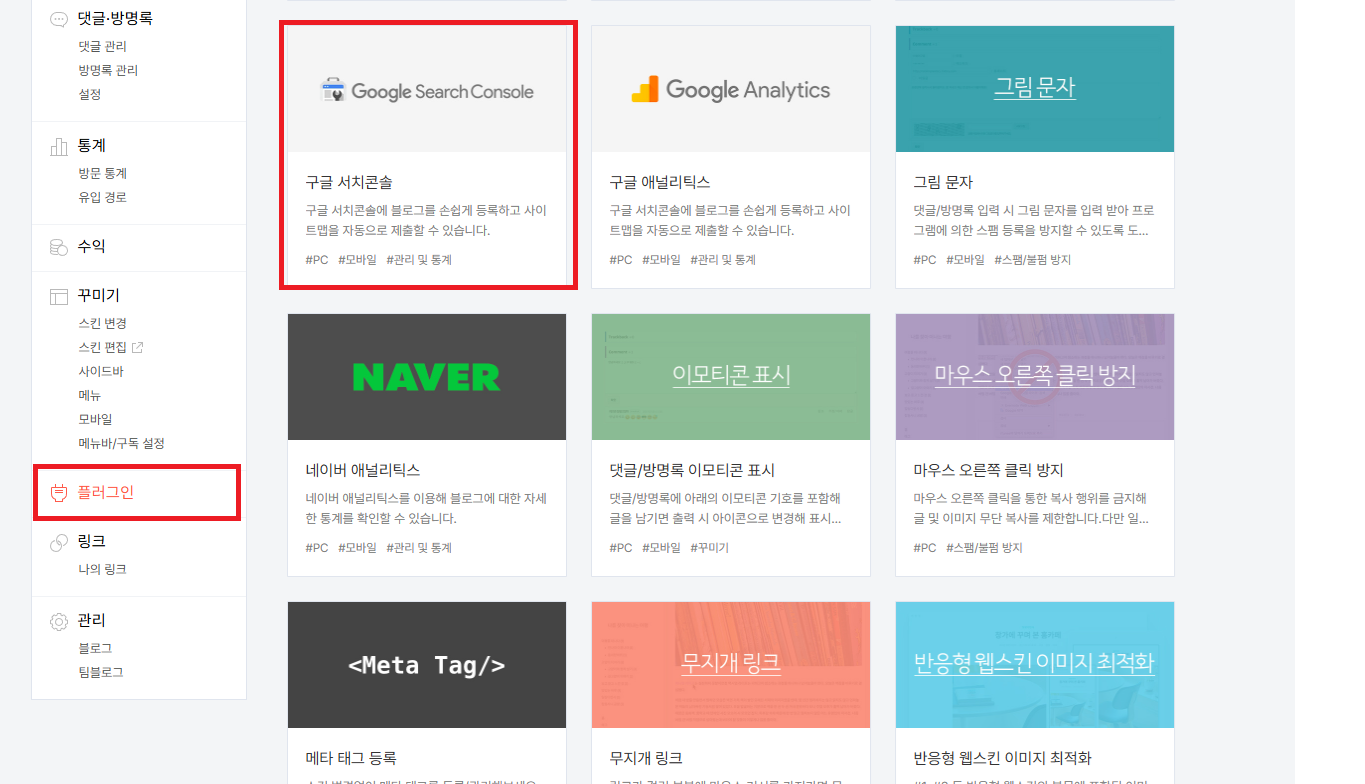This screenshot has height=784, width=1365.
Task: Open the 무지개 링크 card title
Action: point(646,758)
